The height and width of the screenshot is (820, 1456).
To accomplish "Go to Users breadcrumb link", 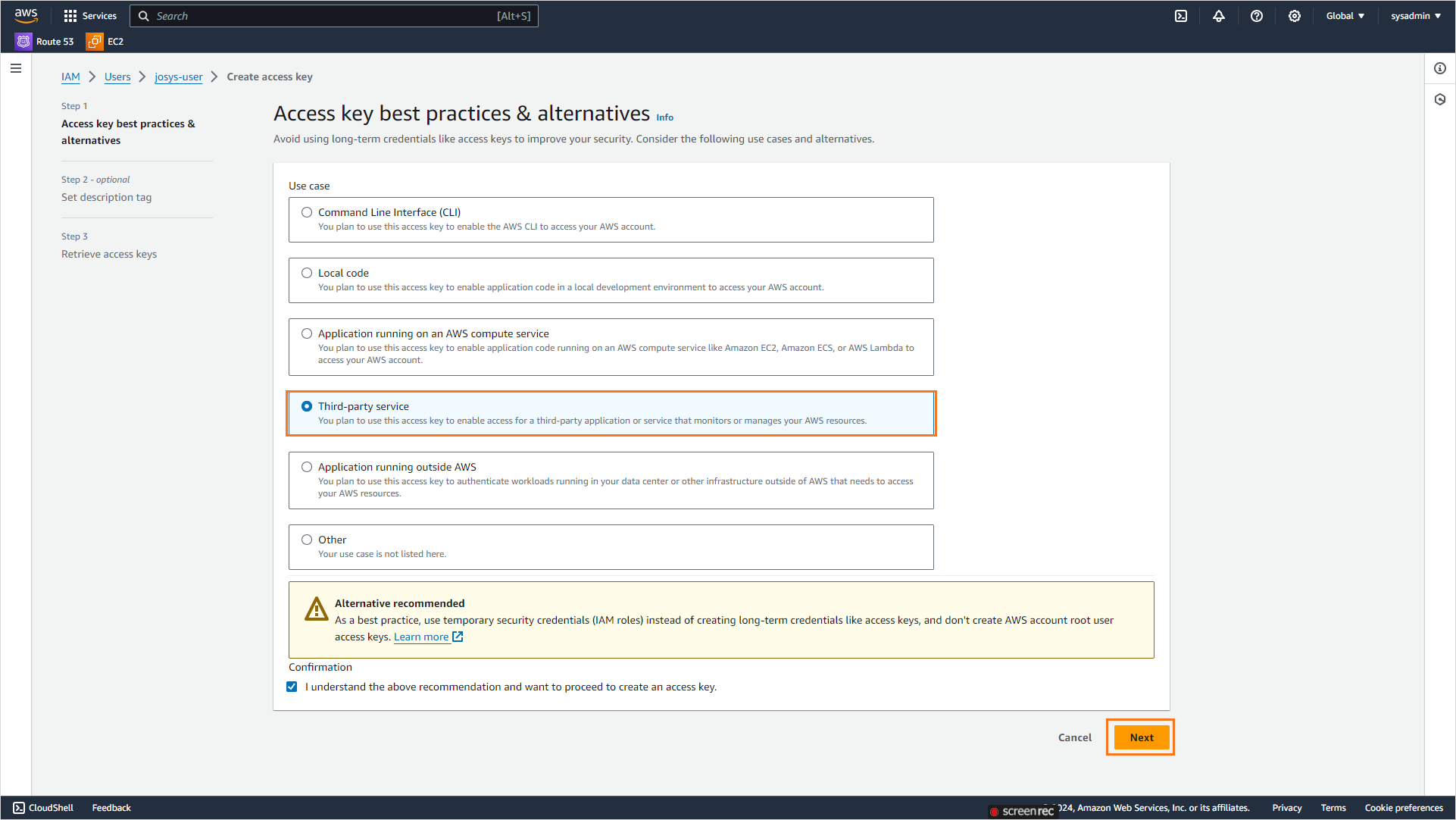I will tap(117, 77).
